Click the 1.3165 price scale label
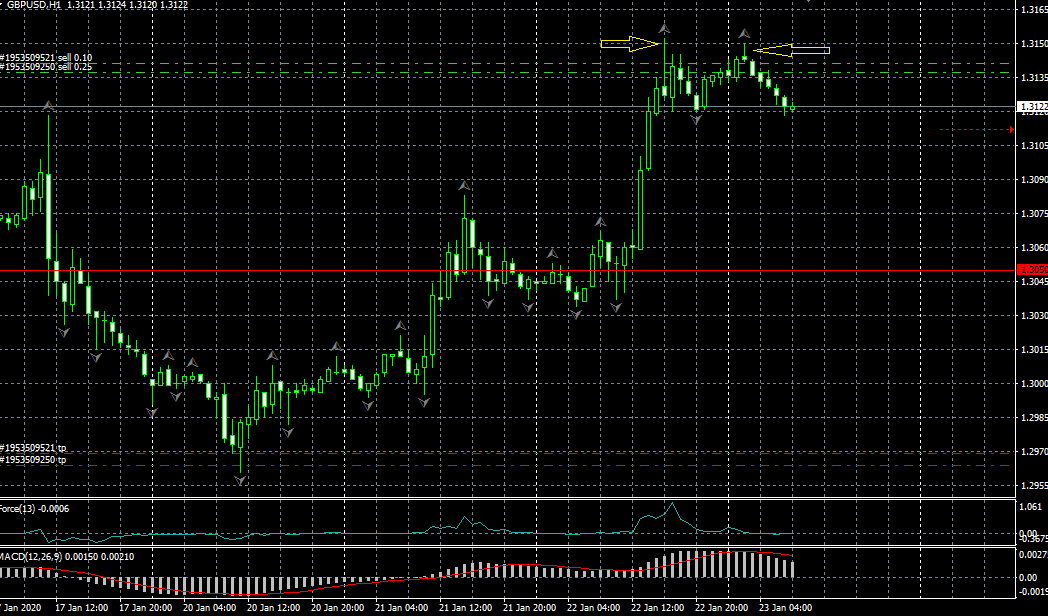This screenshot has width=1048, height=616. 1034,9
